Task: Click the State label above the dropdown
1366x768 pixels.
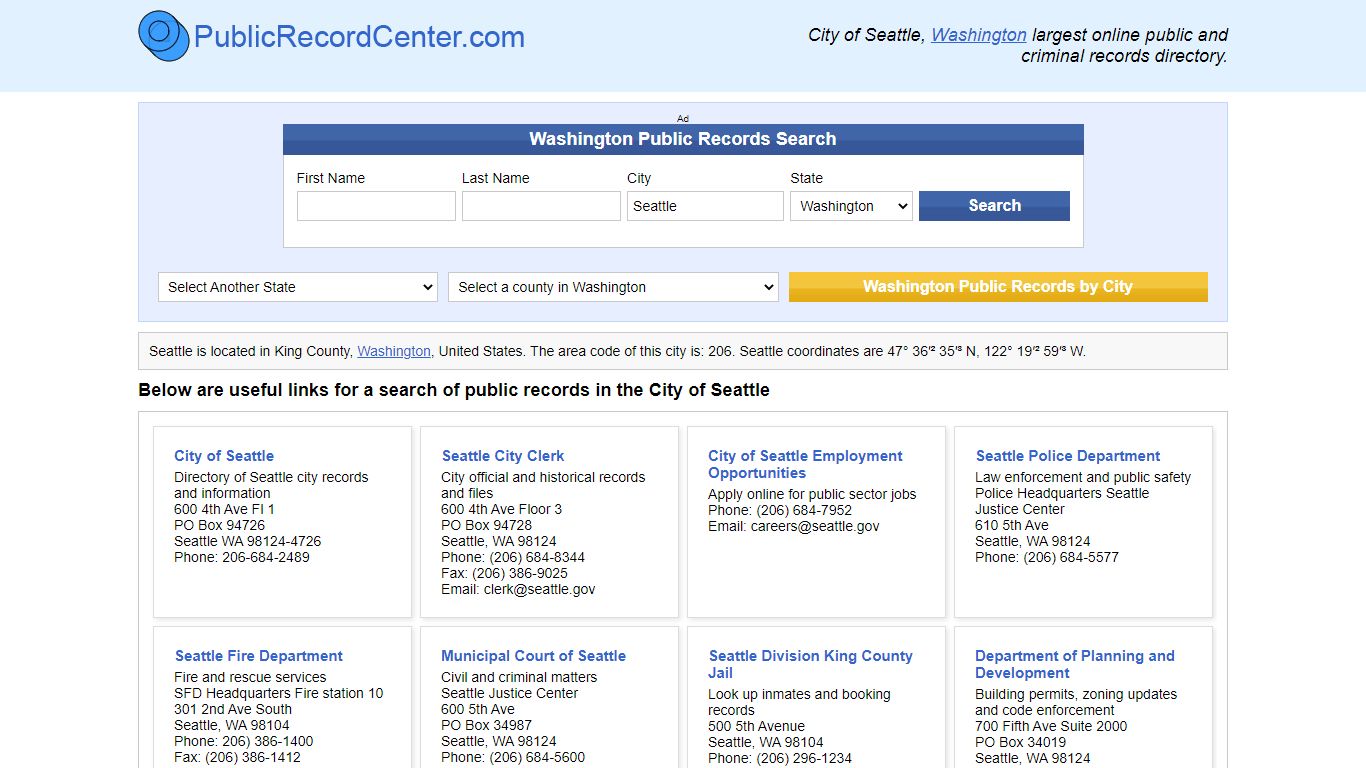Action: pos(807,178)
